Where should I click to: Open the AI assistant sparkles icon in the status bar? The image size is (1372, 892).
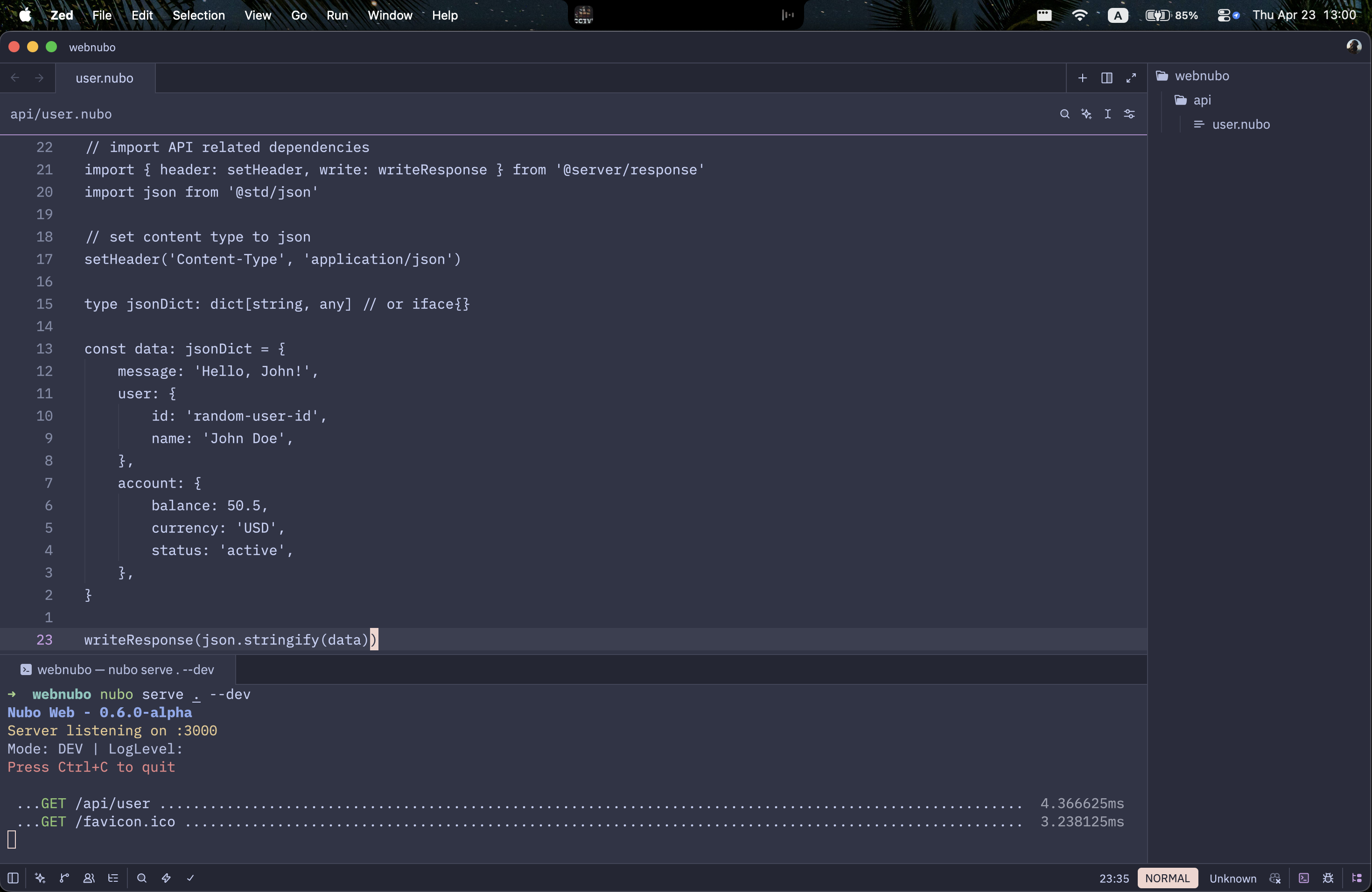coord(40,878)
